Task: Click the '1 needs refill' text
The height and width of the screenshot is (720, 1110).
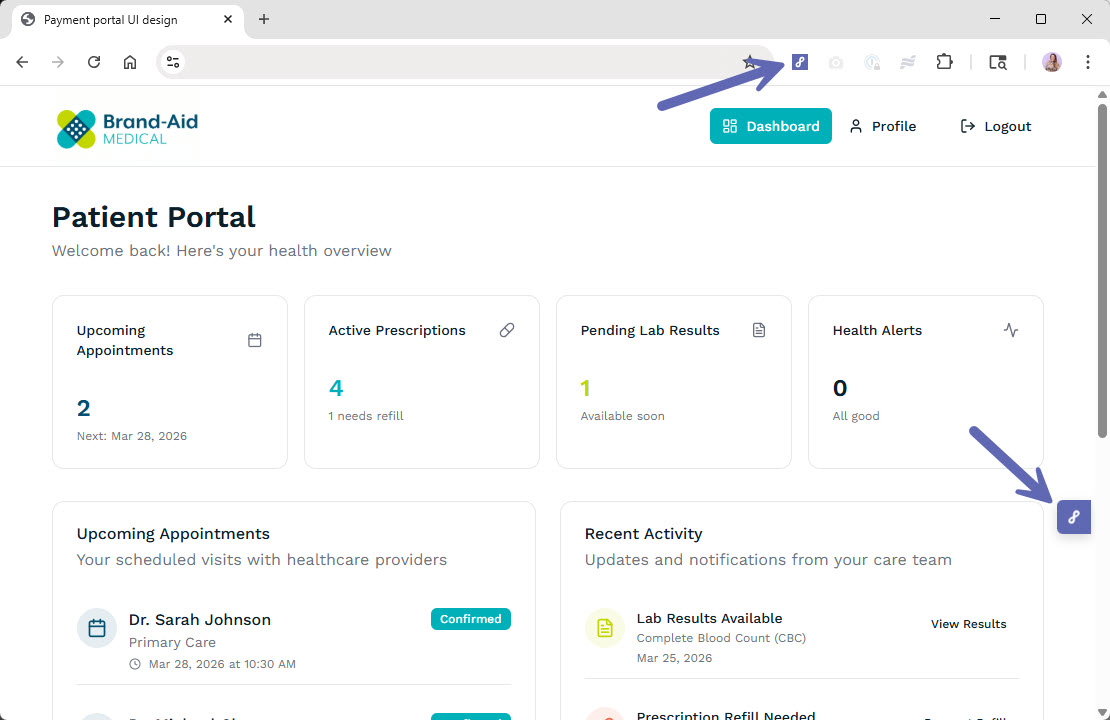Action: pyautogui.click(x=366, y=416)
